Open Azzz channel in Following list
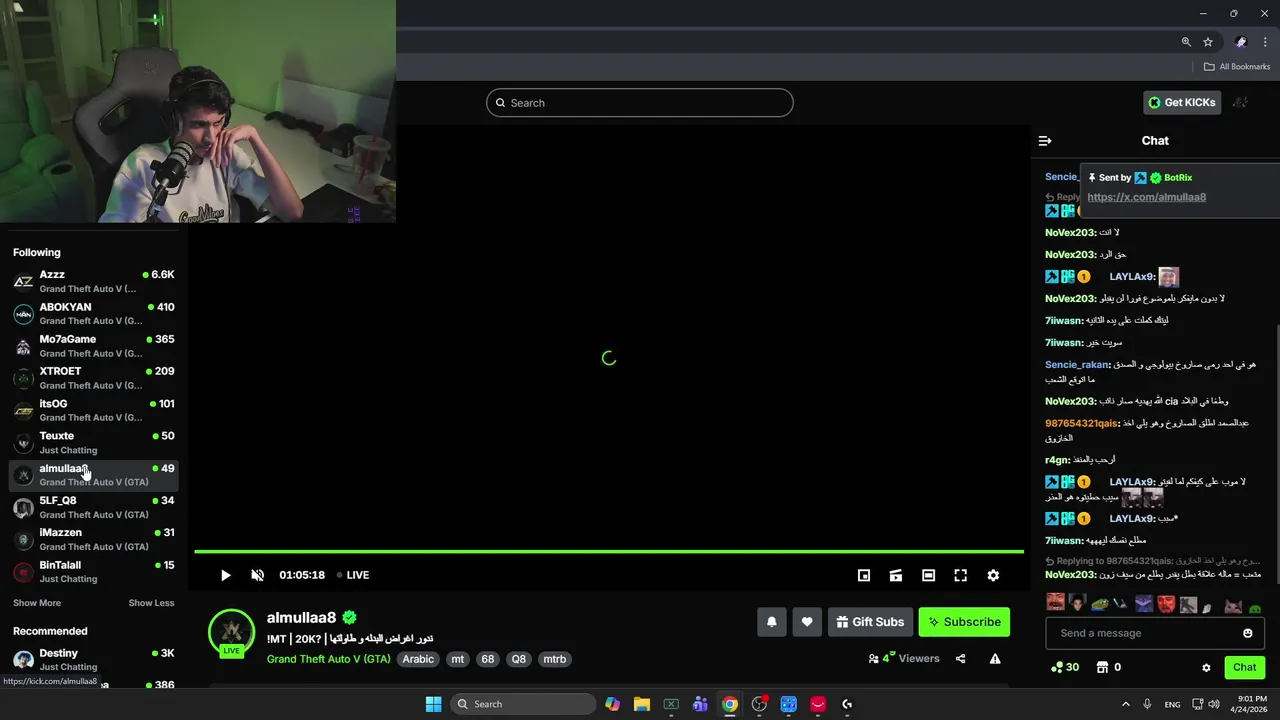 pyautogui.click(x=94, y=281)
